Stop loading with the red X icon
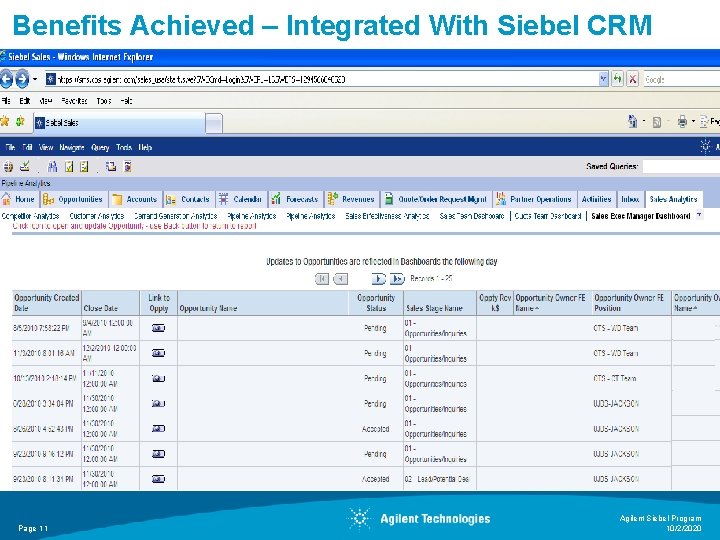 [632, 79]
